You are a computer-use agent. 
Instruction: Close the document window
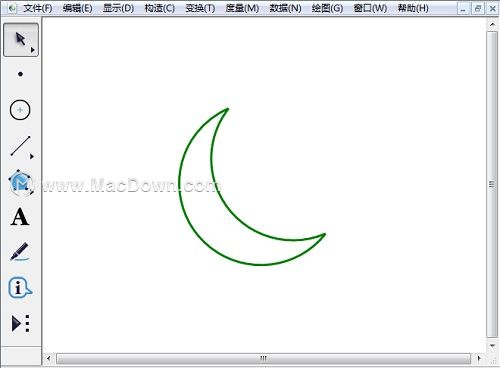pos(492,9)
